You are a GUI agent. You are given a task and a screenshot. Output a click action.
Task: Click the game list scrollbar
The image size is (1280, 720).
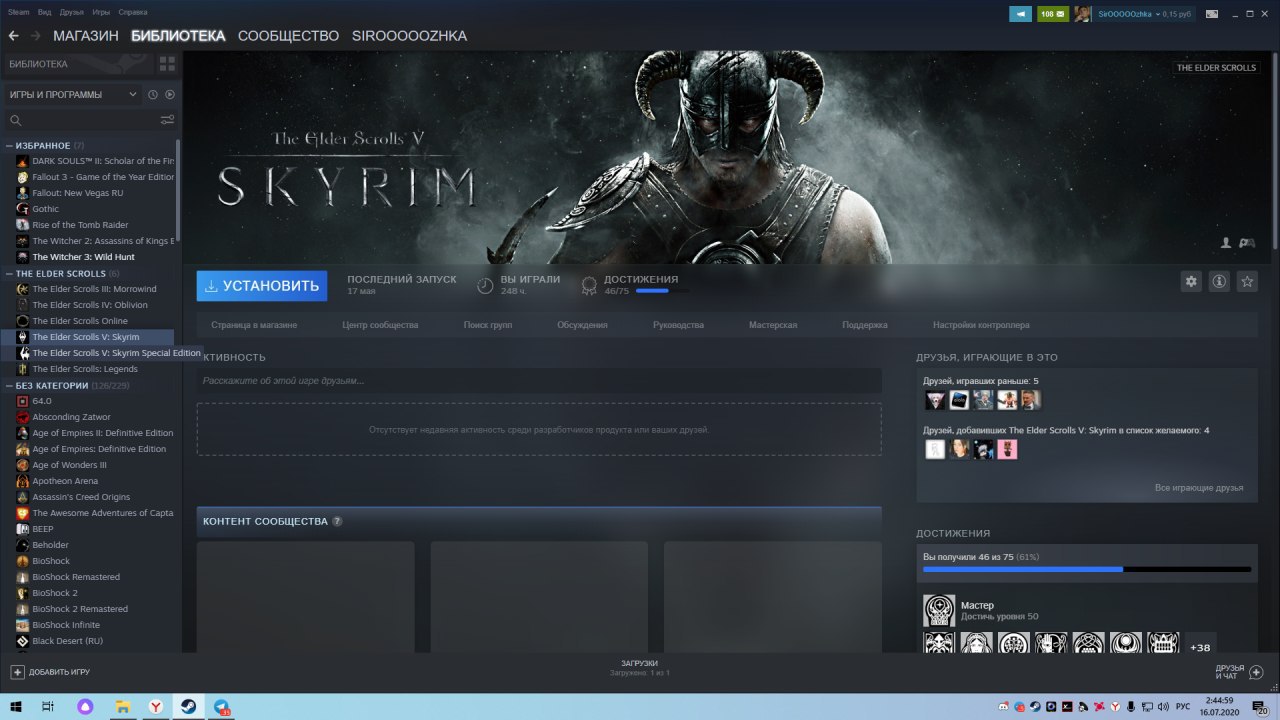[x=178, y=190]
